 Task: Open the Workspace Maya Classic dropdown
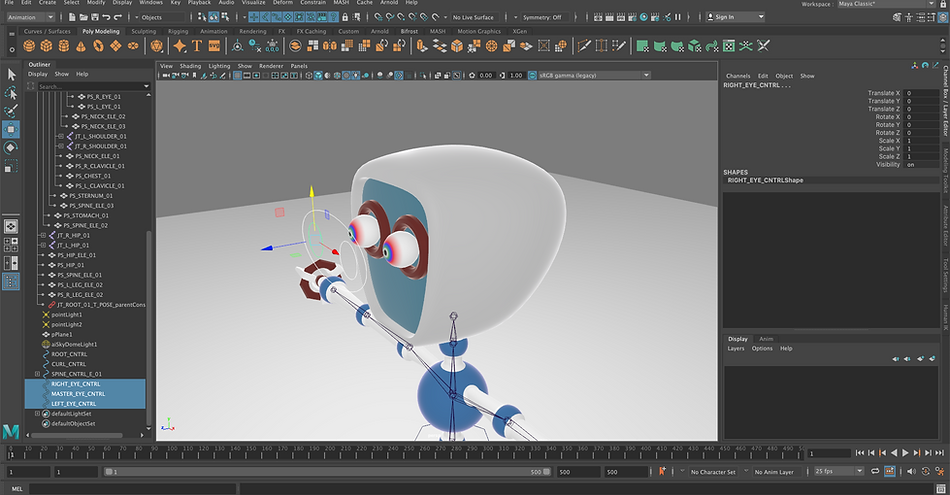tap(886, 4)
